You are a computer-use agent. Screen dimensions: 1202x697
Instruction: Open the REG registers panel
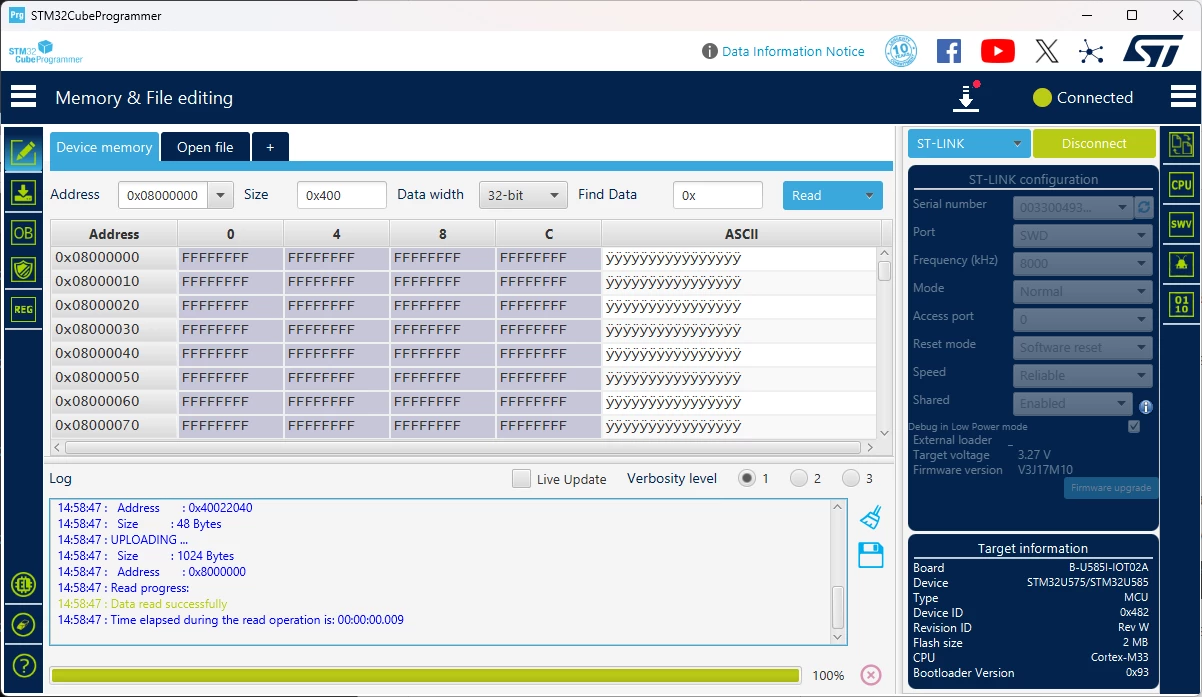click(23, 309)
